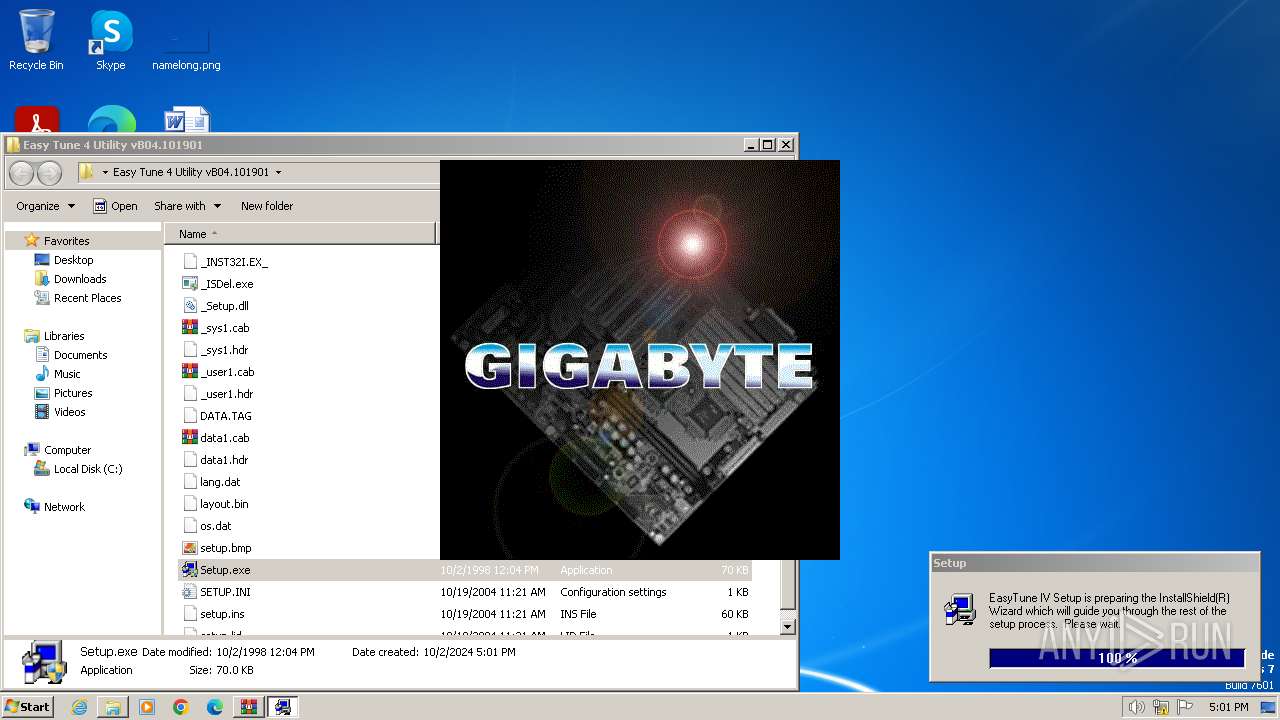Screen dimensions: 1280x720
Task: Select the SETUP.INI file icon
Action: tap(190, 592)
